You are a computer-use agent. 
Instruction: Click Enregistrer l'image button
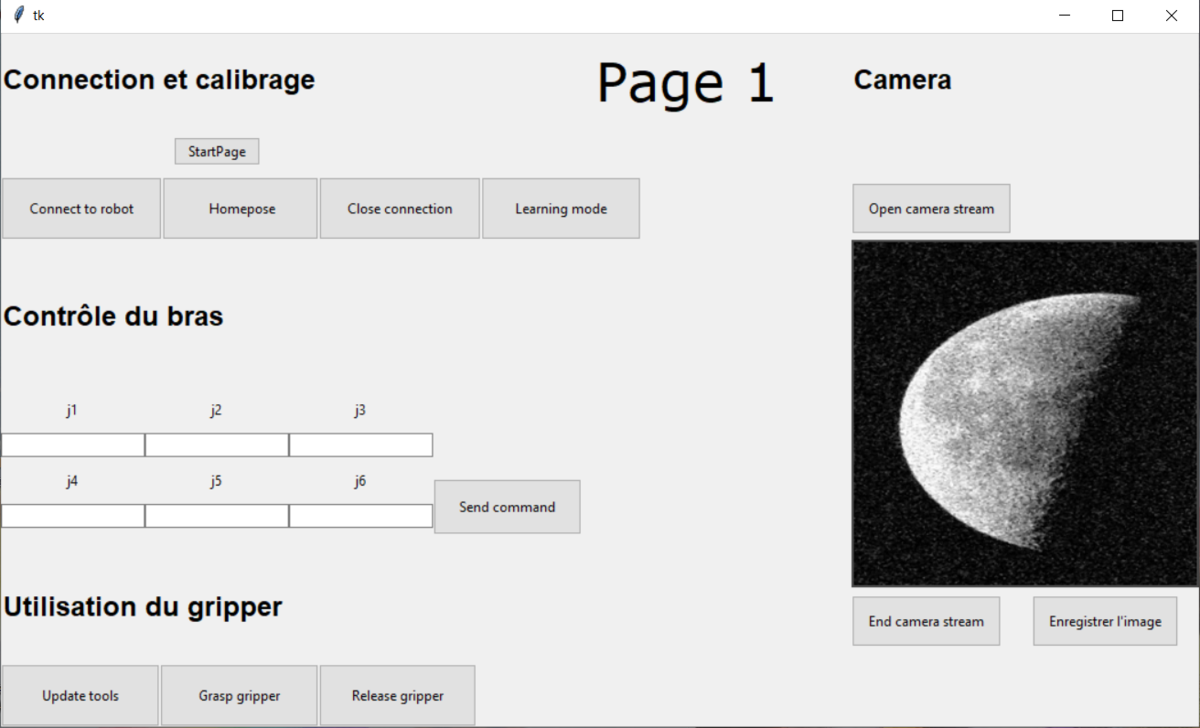[x=1105, y=621]
